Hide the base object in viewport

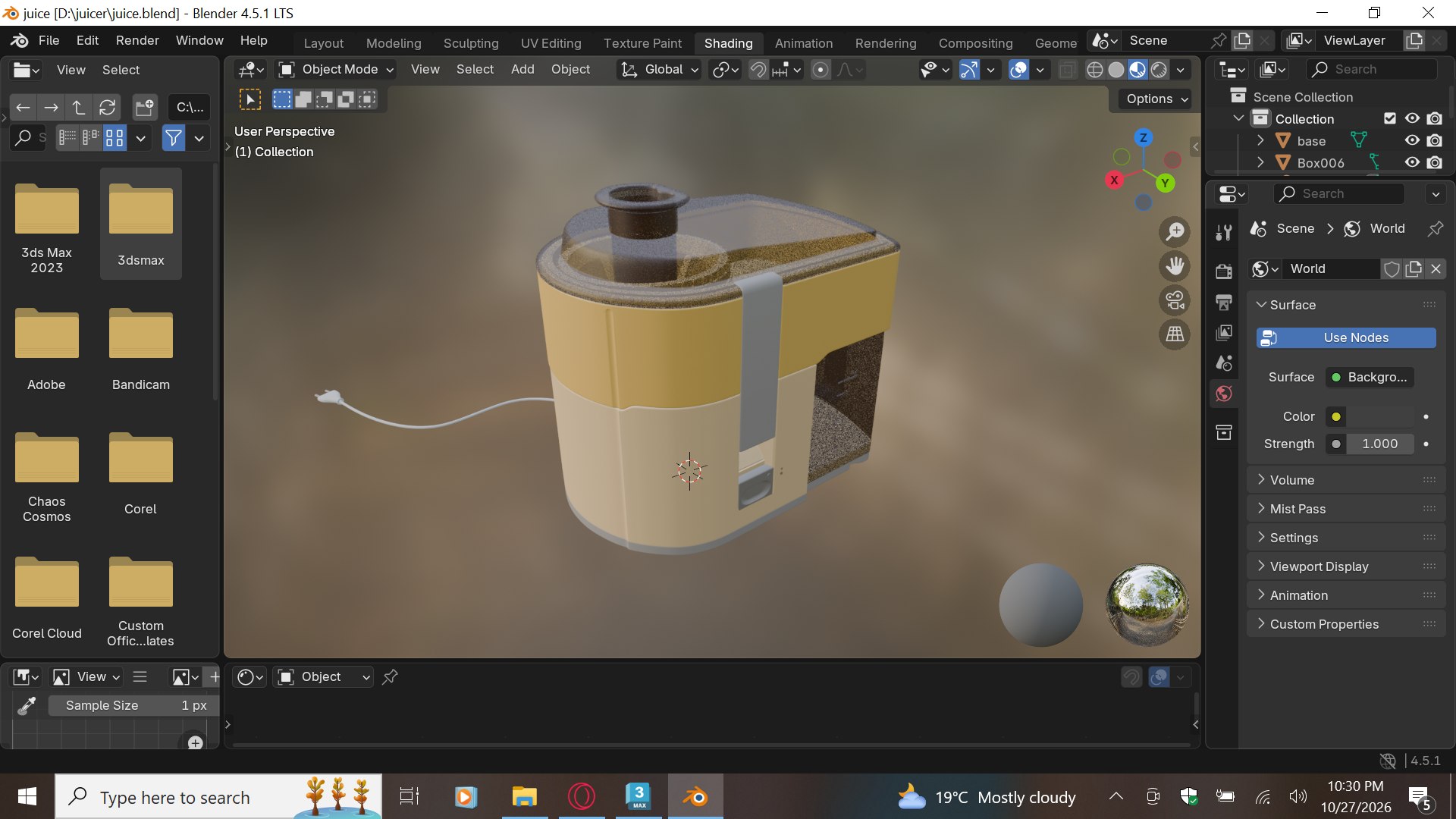click(1412, 140)
